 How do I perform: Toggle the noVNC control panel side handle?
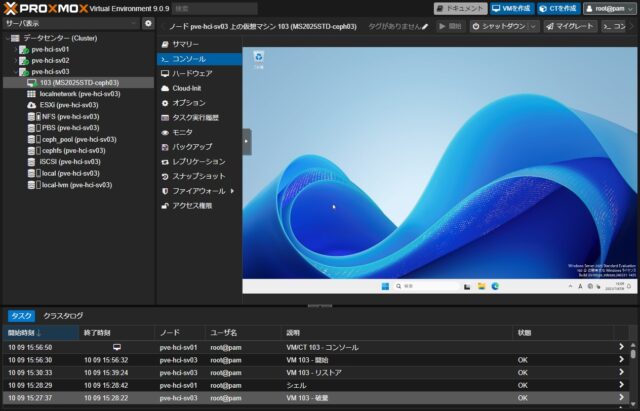247,141
